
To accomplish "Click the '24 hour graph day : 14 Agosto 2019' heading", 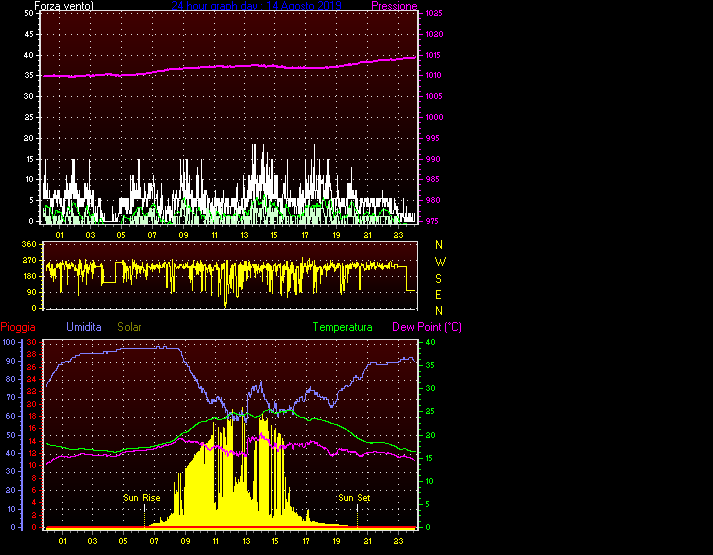I will coord(256,6).
